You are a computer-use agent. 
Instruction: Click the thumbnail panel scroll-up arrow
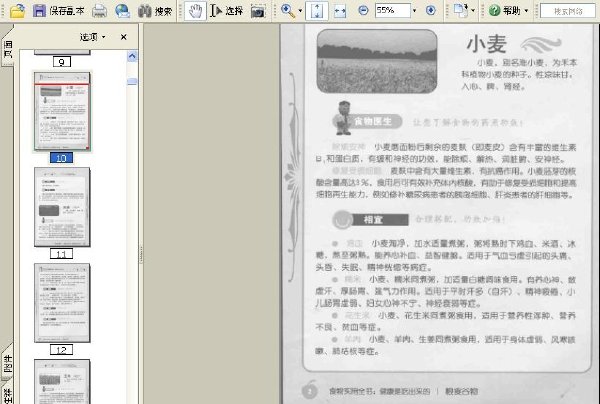tap(132, 57)
